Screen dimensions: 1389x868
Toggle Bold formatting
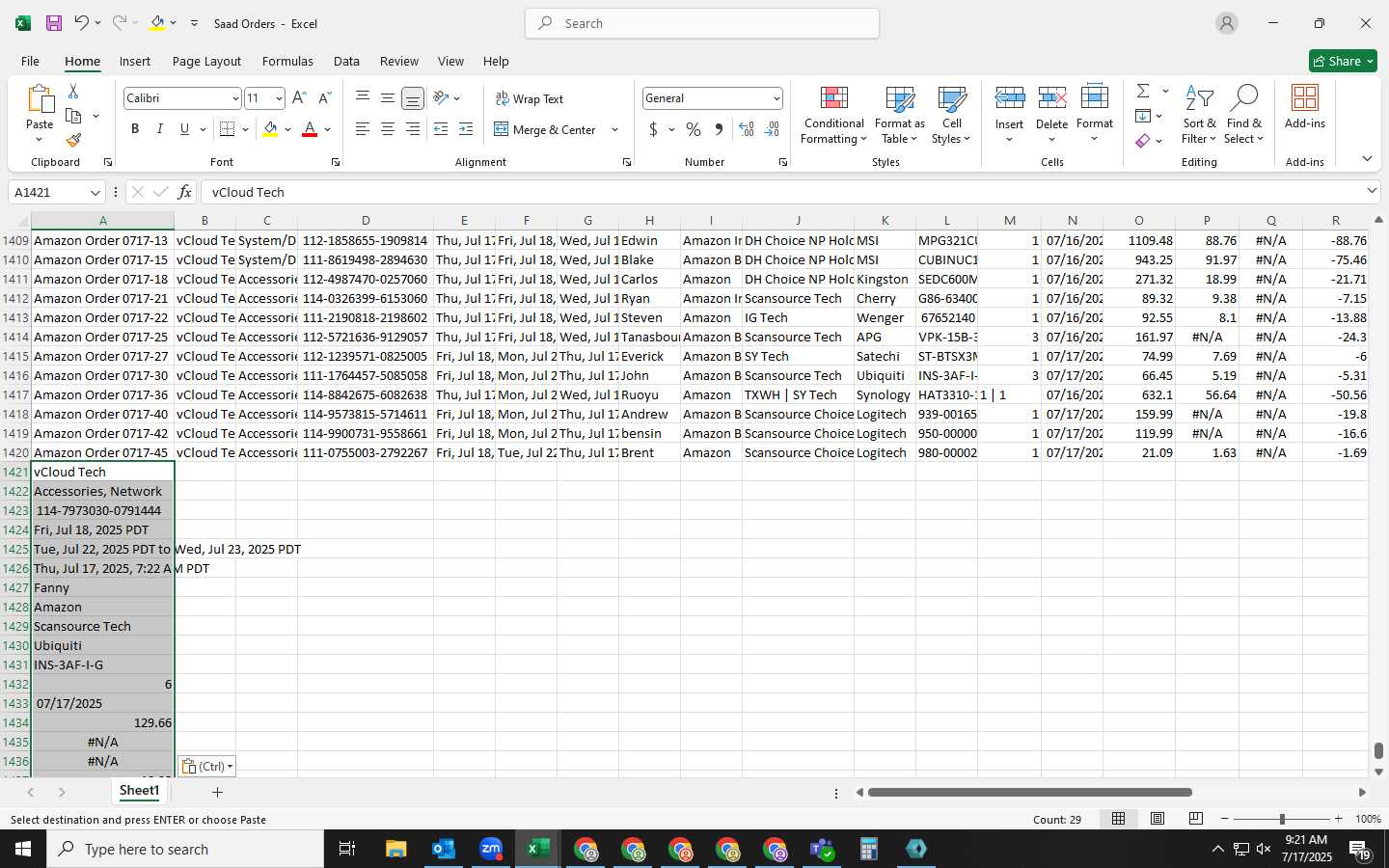coord(135,129)
